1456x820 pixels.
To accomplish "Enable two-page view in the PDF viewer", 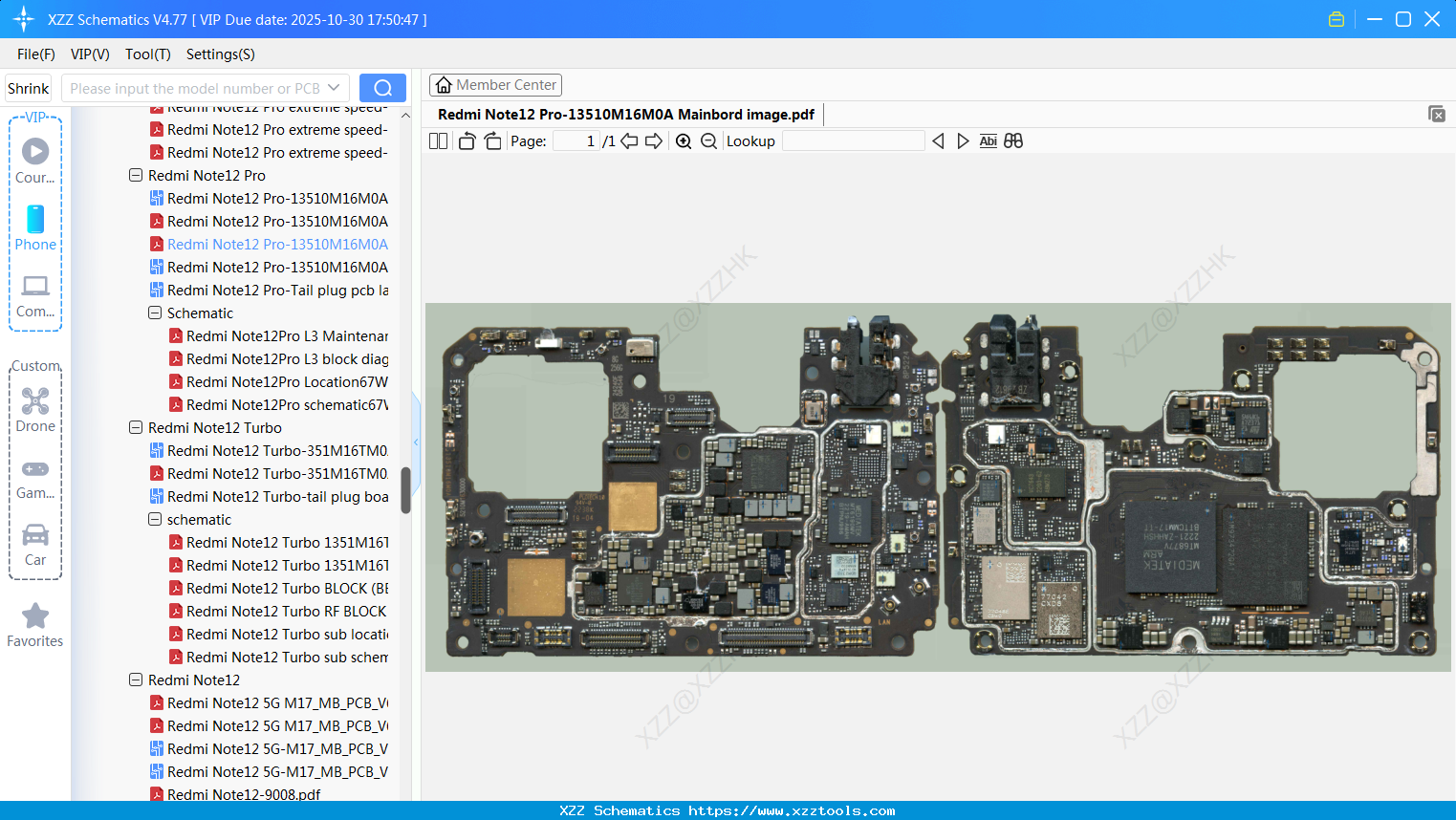I will pyautogui.click(x=438, y=140).
